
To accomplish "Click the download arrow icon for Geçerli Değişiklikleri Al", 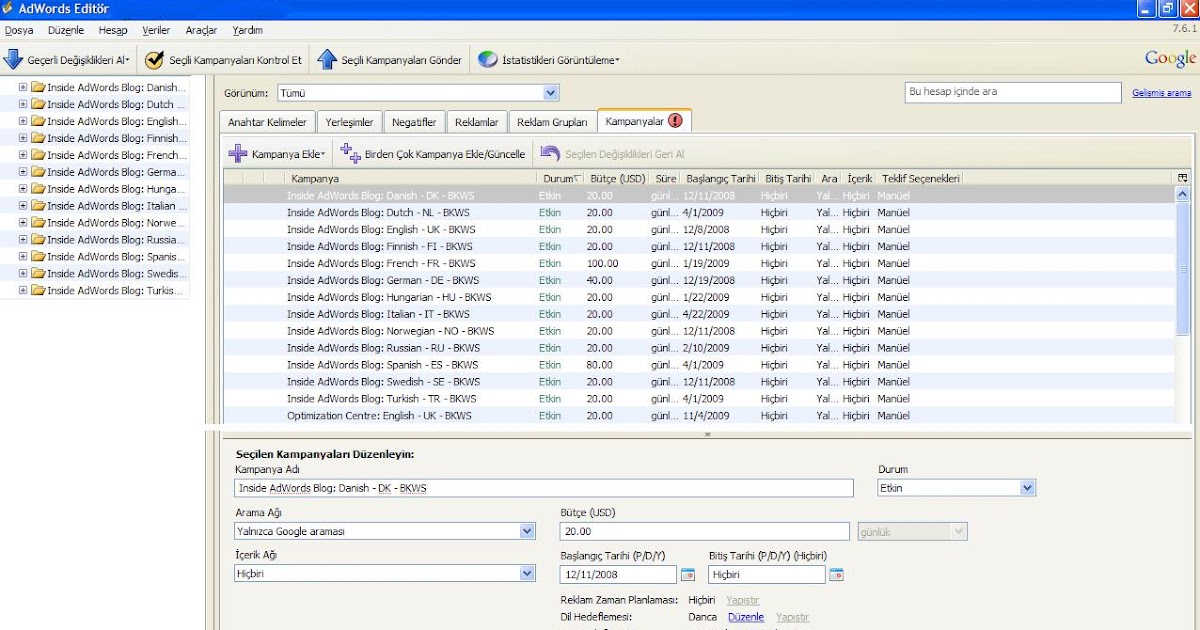I will (x=13, y=60).
